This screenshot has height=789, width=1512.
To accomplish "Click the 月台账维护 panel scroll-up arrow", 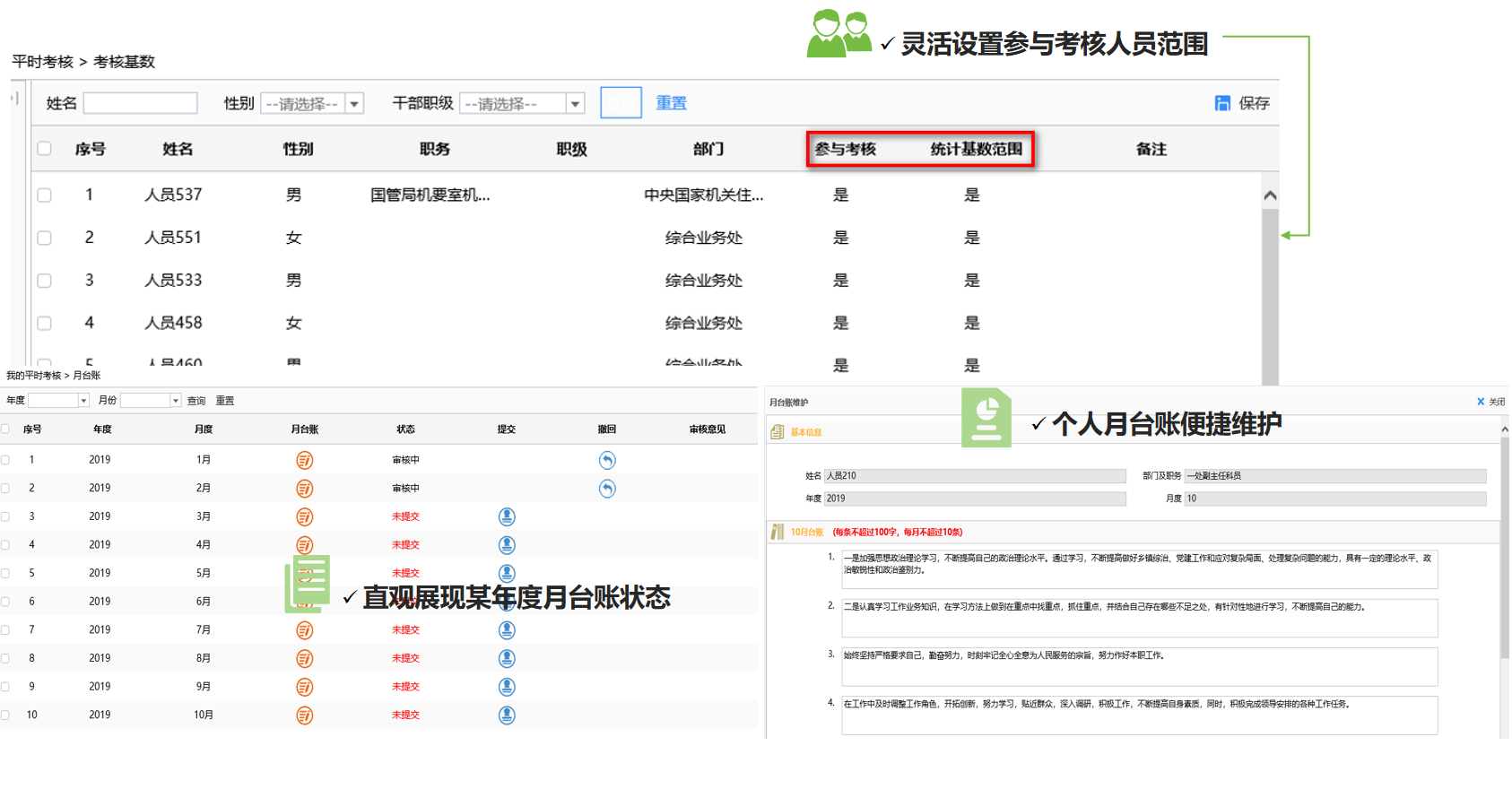I will [1505, 430].
